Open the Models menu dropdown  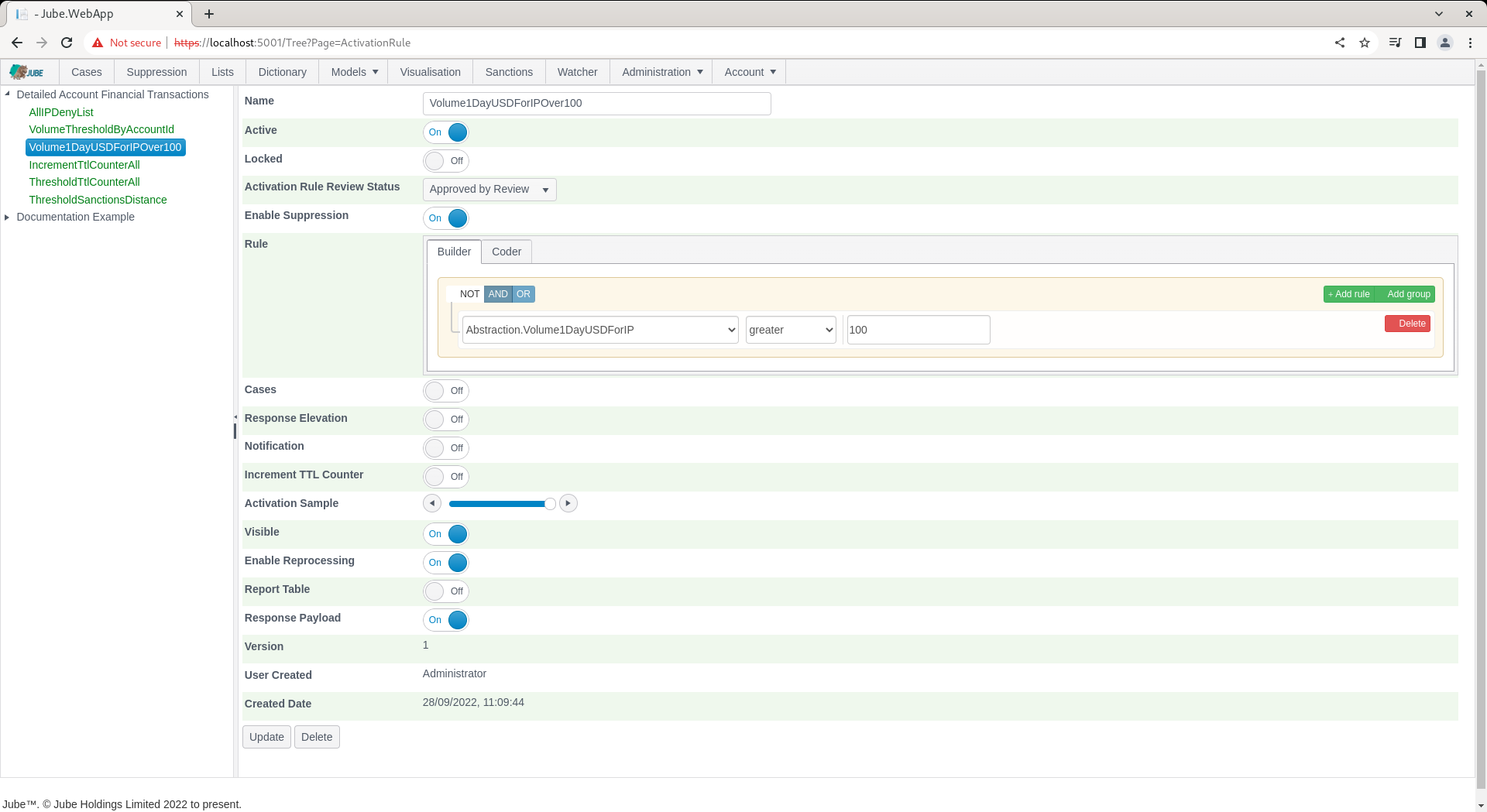pos(354,72)
